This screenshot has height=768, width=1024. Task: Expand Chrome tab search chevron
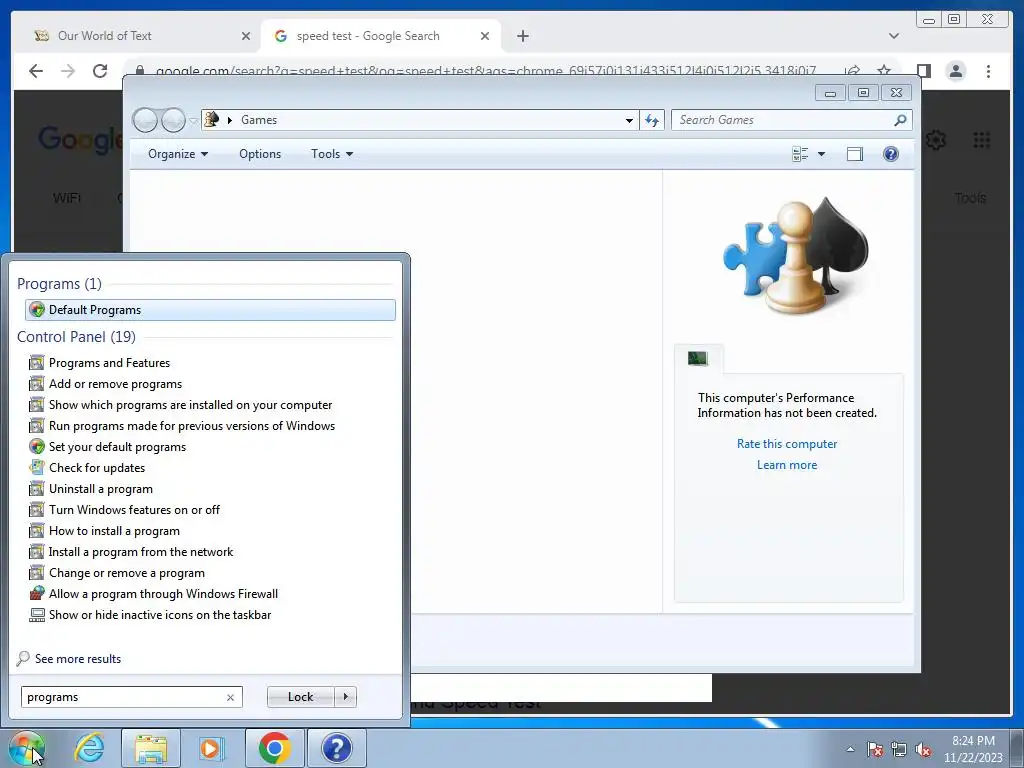click(x=893, y=36)
